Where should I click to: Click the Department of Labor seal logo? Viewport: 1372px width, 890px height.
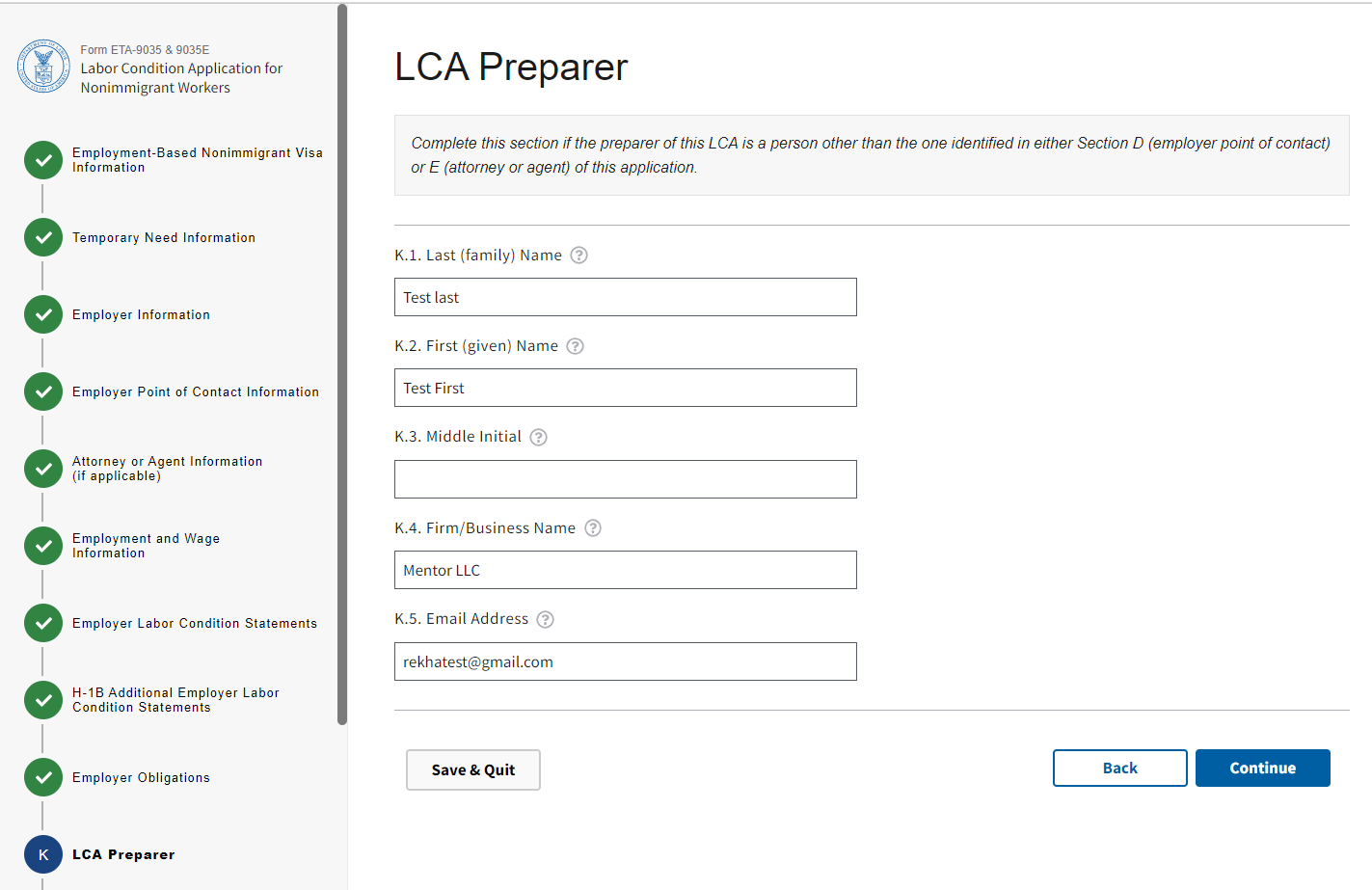43,67
